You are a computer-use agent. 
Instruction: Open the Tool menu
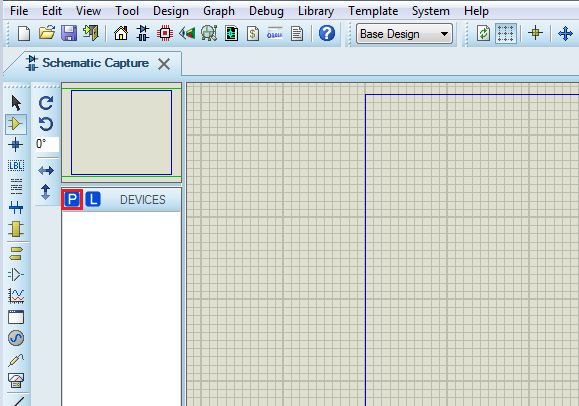127,11
